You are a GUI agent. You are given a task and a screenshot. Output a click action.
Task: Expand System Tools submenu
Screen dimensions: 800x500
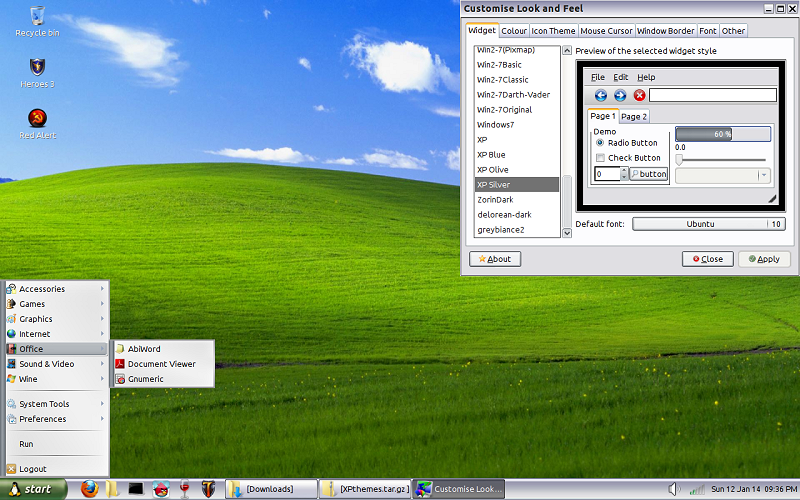tap(56, 404)
